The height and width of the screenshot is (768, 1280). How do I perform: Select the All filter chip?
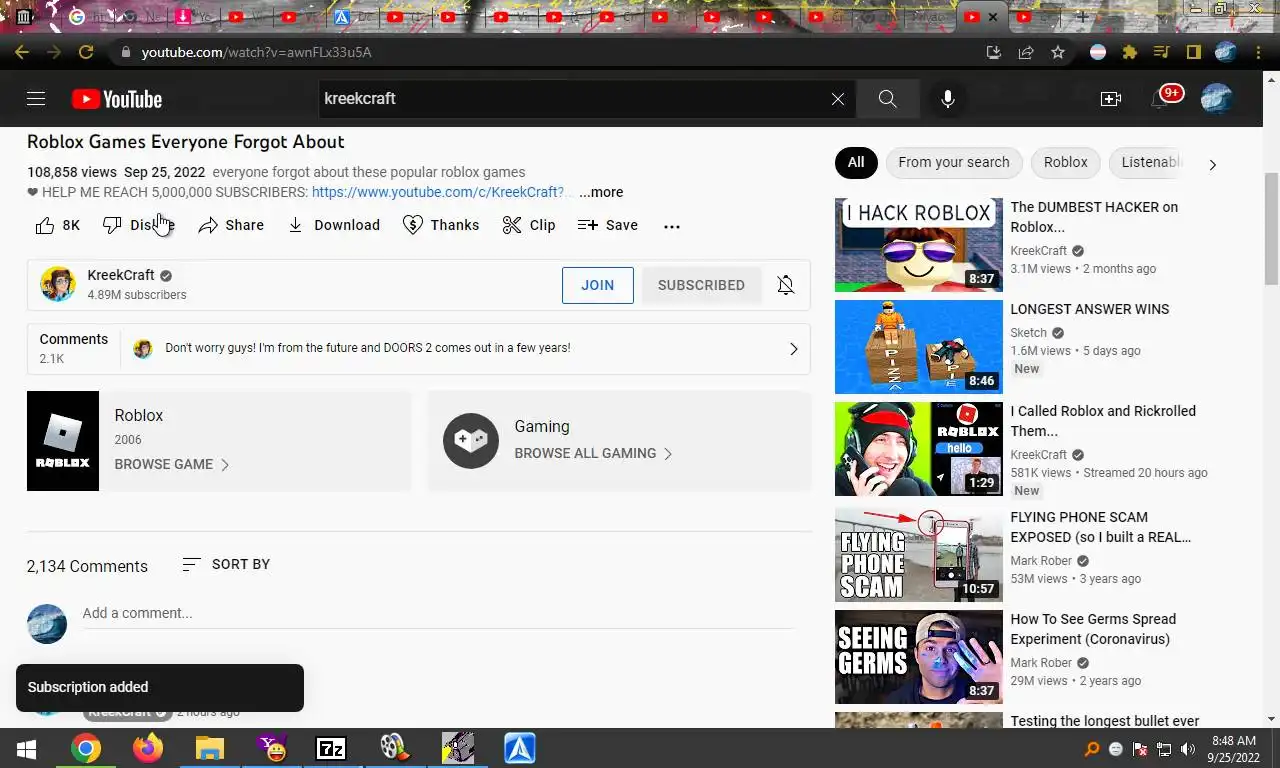[x=856, y=162]
